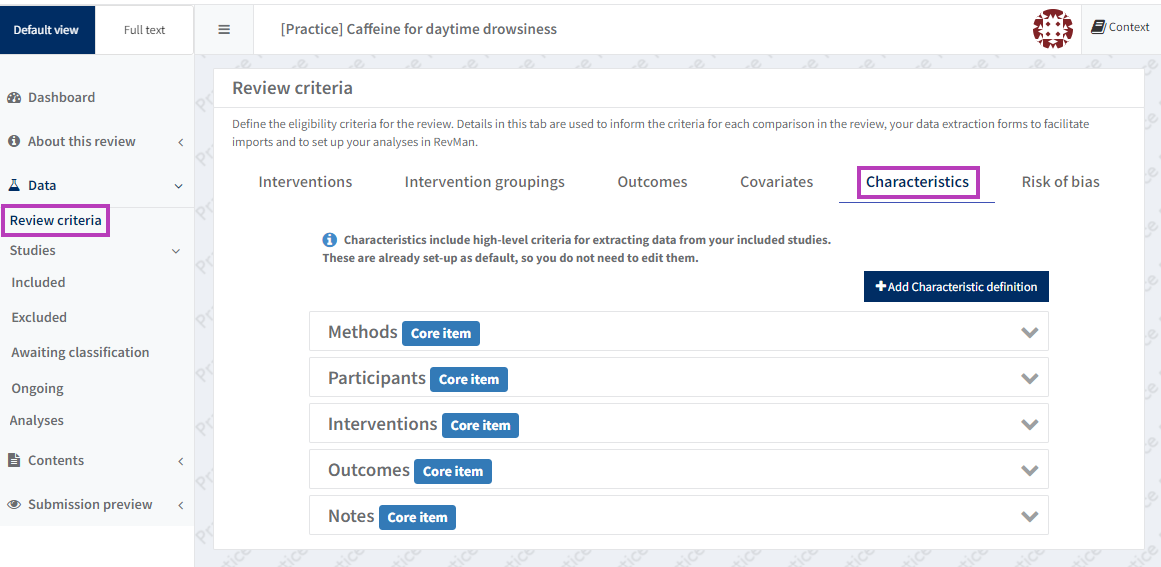Open Submission preview in sidebar
The height and width of the screenshot is (567, 1161).
click(90, 504)
